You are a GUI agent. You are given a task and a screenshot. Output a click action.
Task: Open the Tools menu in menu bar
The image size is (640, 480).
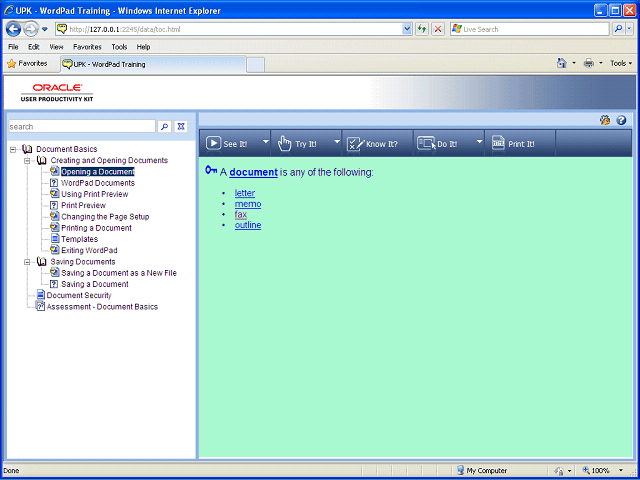[x=119, y=47]
